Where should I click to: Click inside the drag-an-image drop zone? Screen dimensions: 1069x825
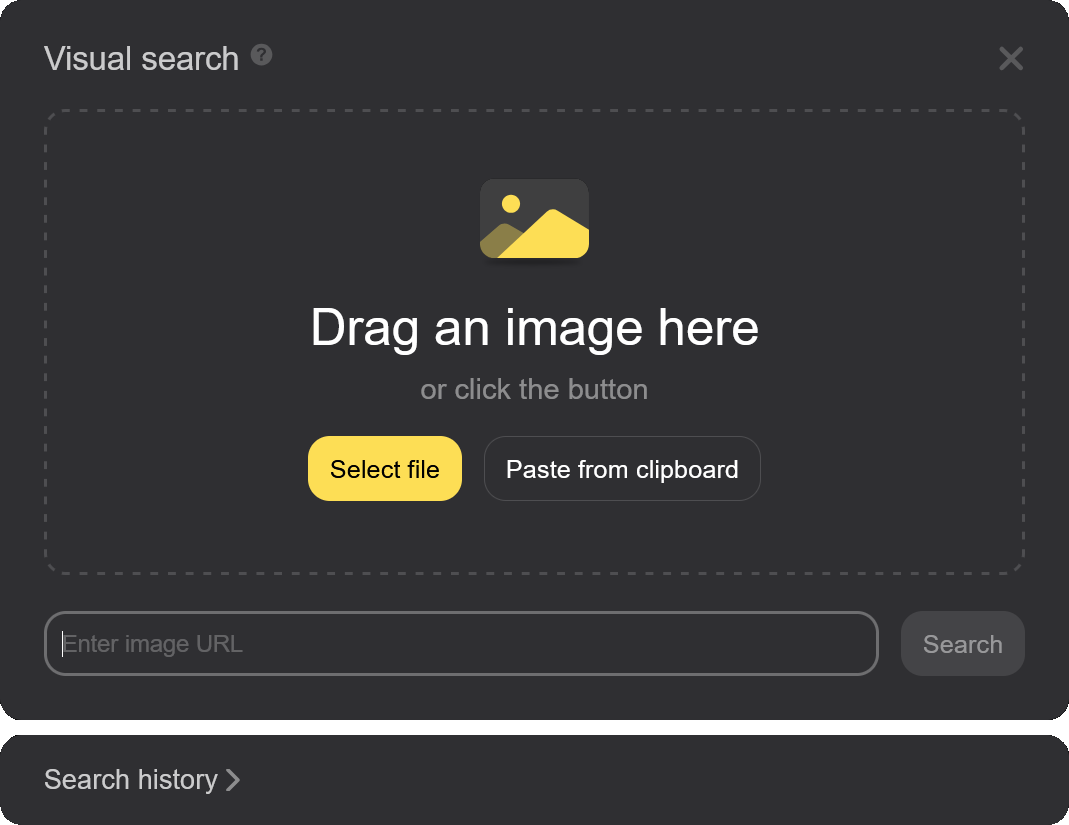click(x=534, y=340)
